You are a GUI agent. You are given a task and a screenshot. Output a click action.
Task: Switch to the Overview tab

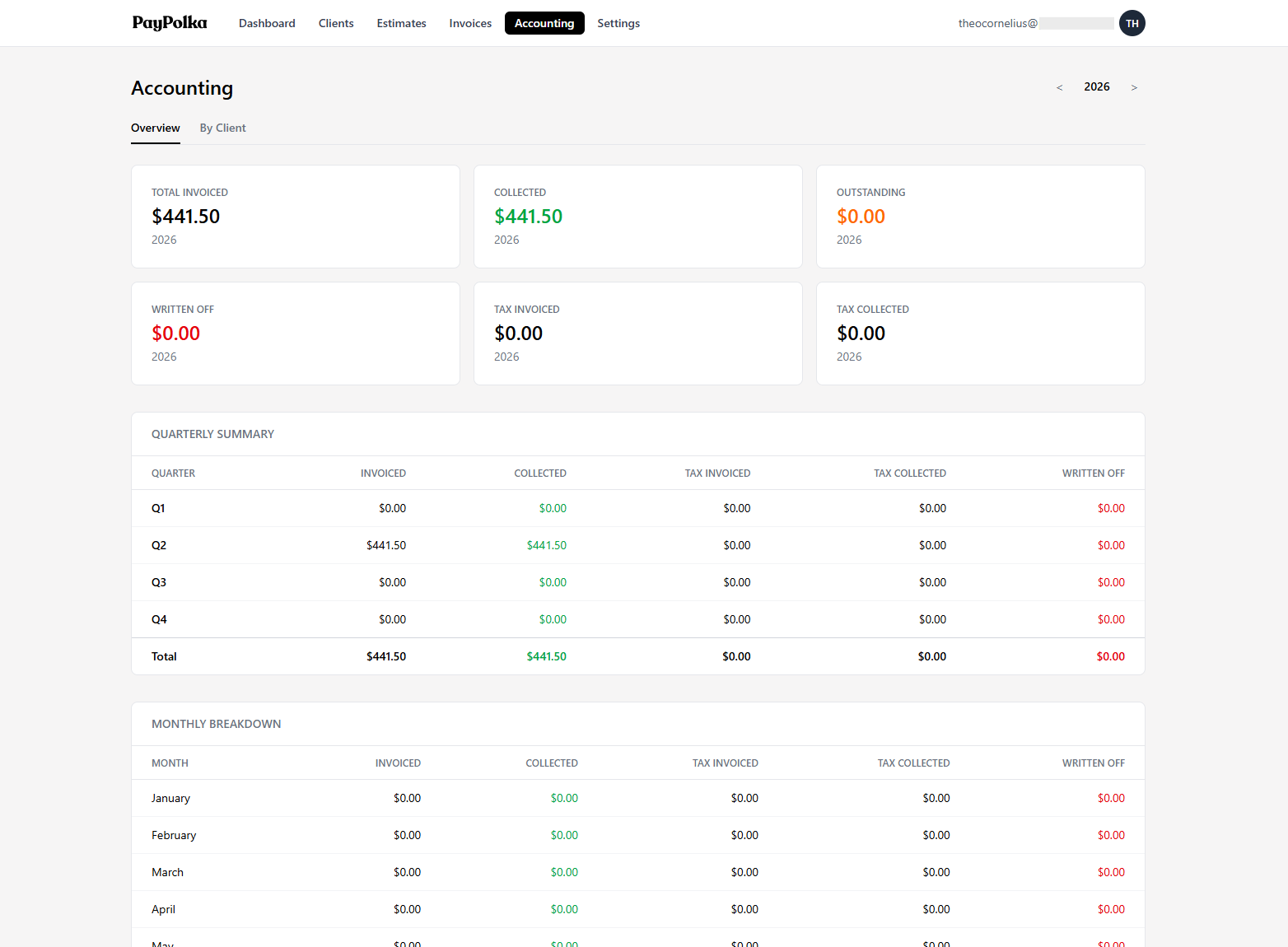pyautogui.click(x=156, y=128)
